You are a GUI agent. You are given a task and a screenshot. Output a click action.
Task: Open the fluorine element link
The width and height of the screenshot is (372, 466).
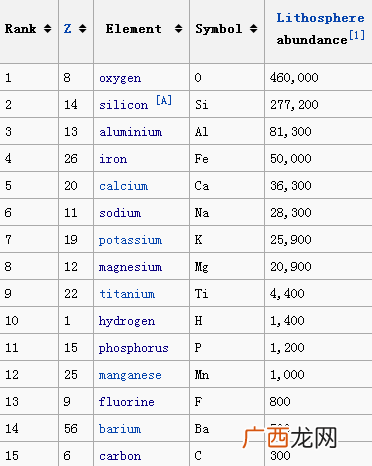pos(127,402)
